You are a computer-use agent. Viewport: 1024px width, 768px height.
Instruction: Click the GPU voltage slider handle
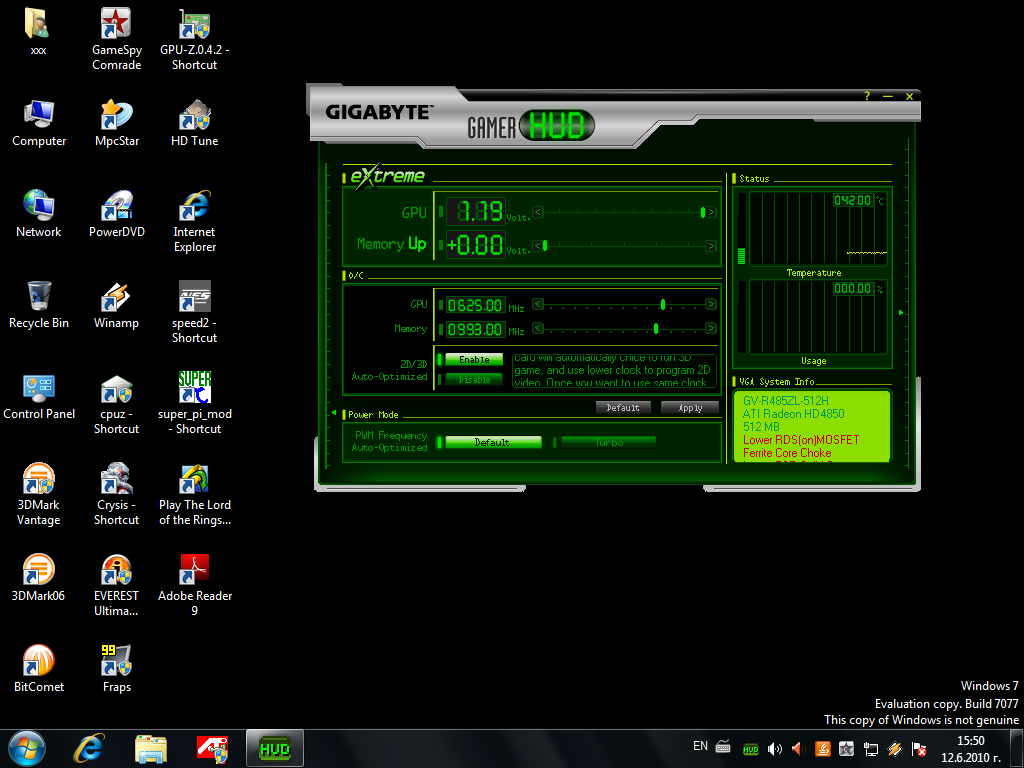[x=703, y=212]
